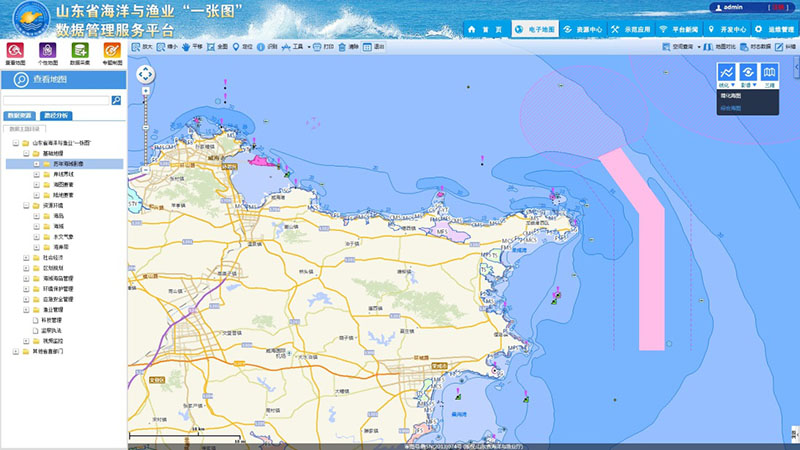800x450 pixels.
Task: Click the 地图对比 map compare tool
Action: click(719, 47)
